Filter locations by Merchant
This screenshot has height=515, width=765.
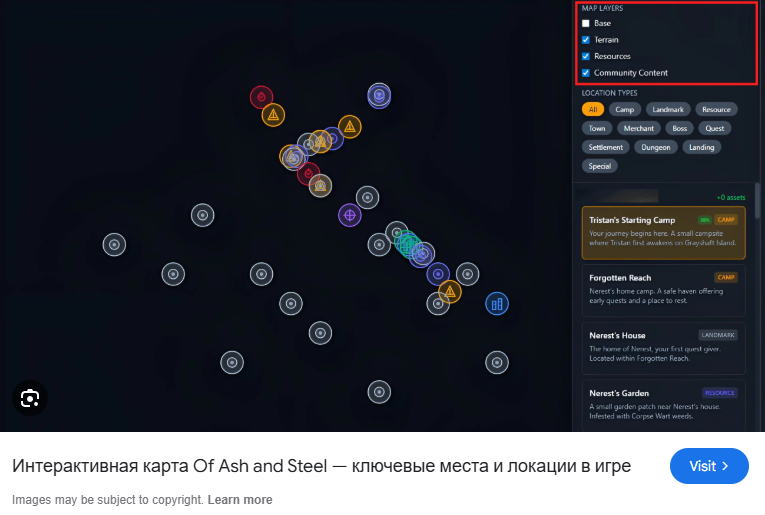tap(639, 128)
